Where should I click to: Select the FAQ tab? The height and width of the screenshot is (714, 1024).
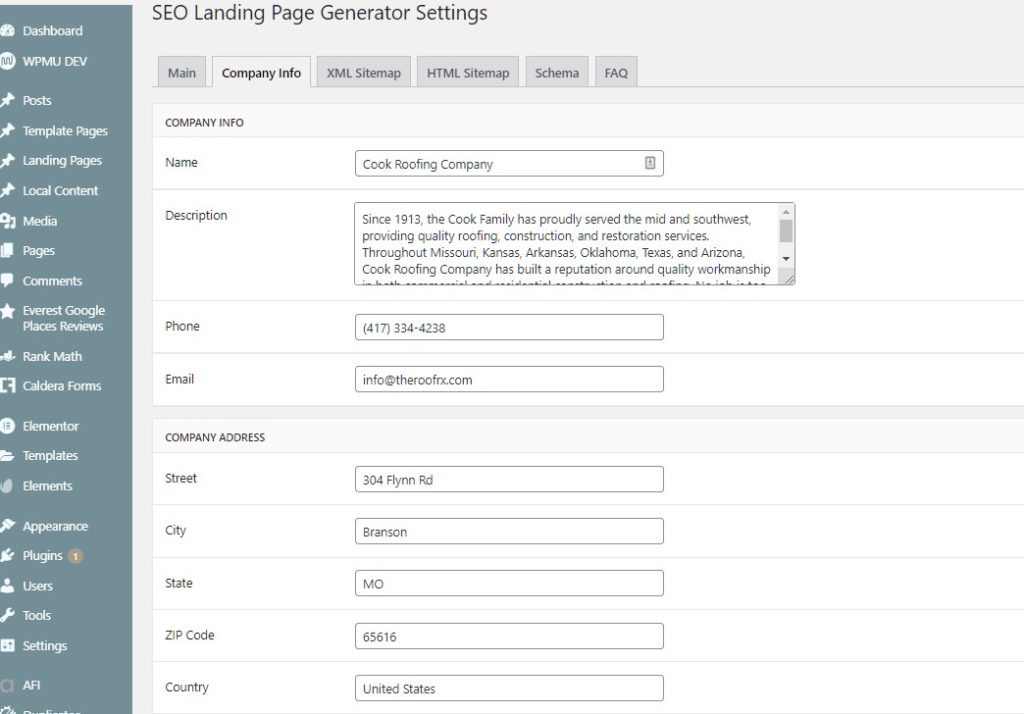point(616,71)
